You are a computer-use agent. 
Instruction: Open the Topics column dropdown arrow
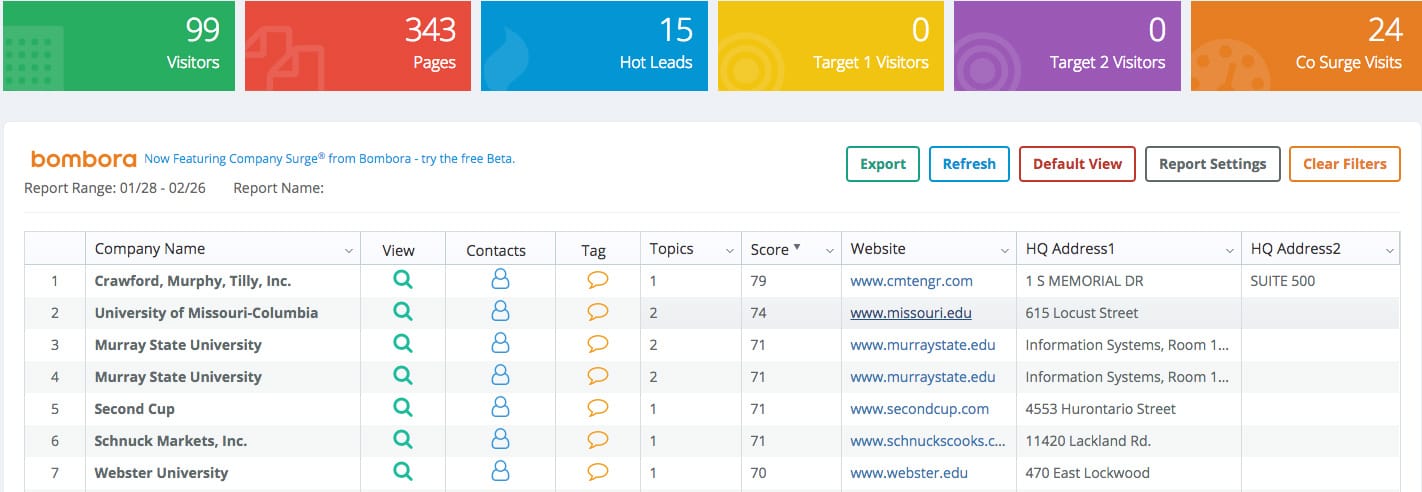pyautogui.click(x=730, y=251)
